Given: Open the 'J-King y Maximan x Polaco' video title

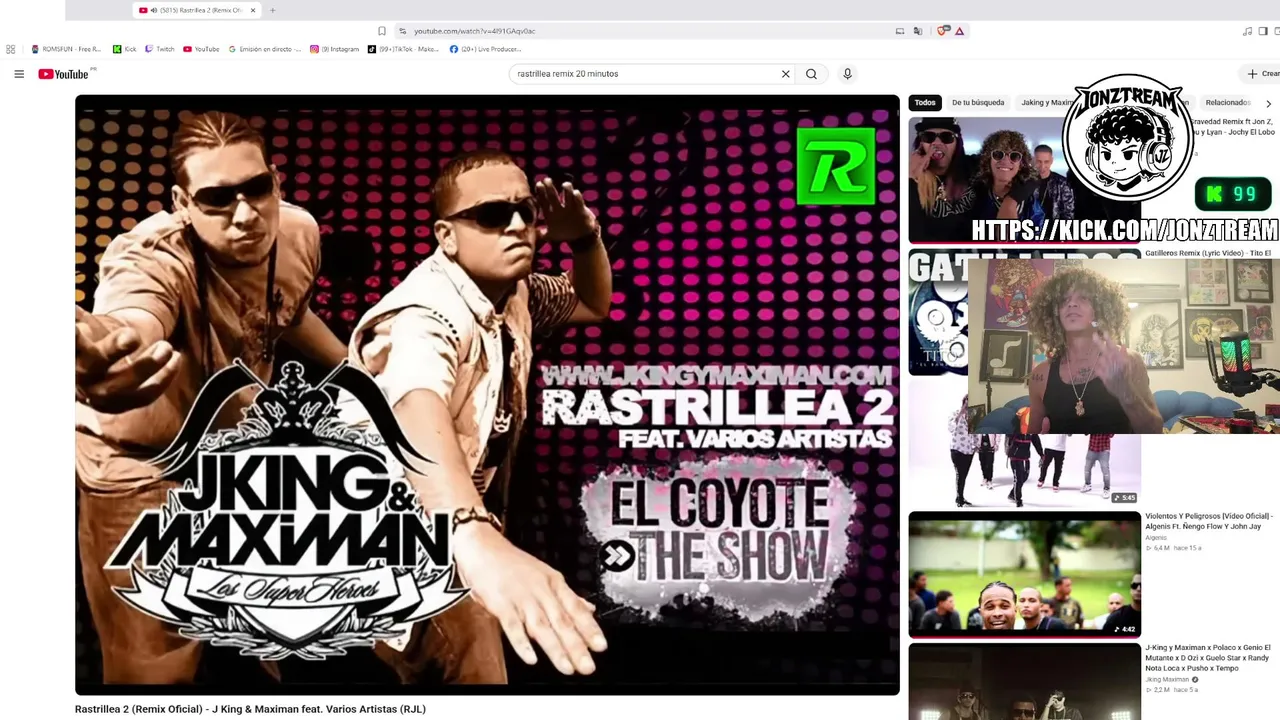Looking at the screenshot, I should (1208, 658).
